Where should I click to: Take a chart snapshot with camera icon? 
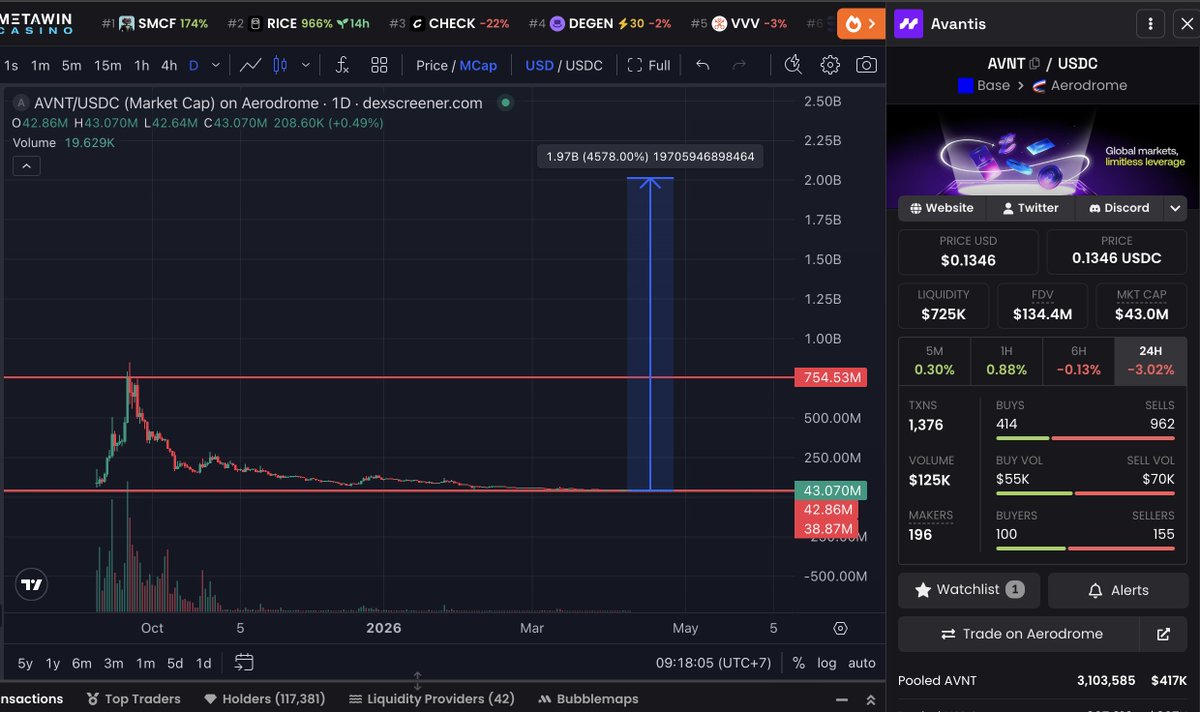click(866, 65)
